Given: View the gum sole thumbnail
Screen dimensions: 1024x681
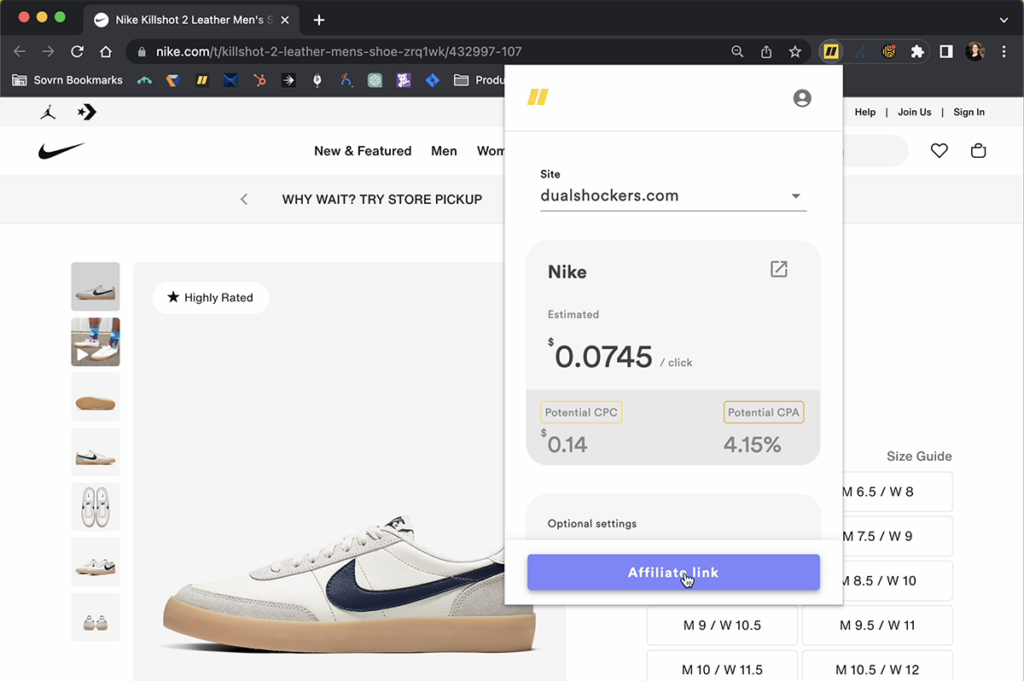Looking at the screenshot, I should 95,397.
